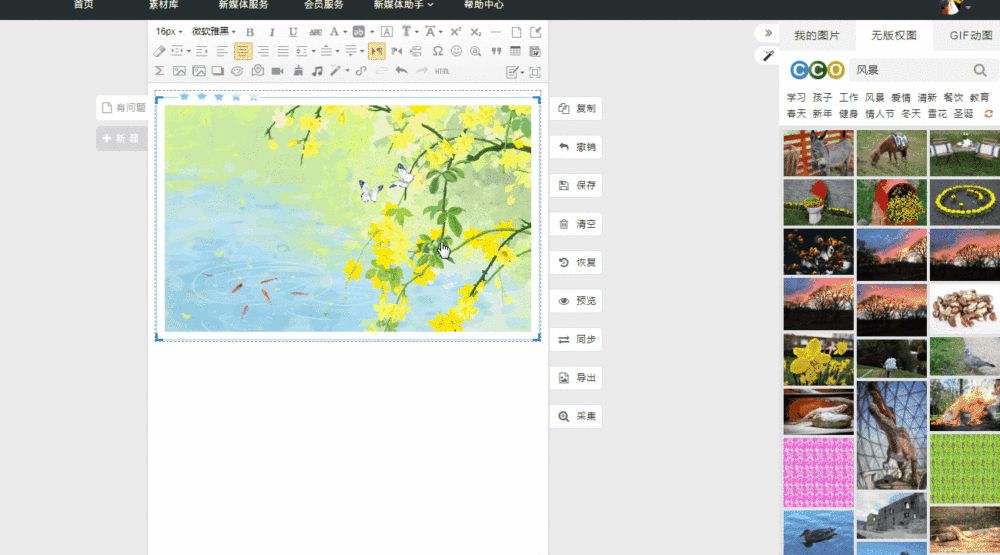Click the 预览 button
This screenshot has width=1000, height=555.
pos(576,301)
